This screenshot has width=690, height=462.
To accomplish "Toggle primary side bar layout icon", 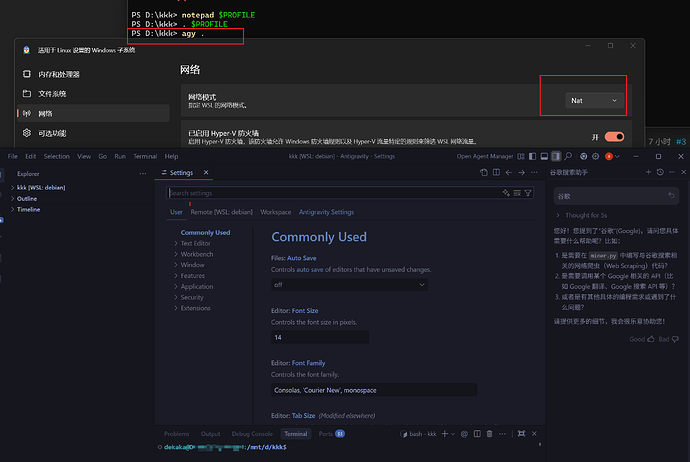I will click(532, 156).
